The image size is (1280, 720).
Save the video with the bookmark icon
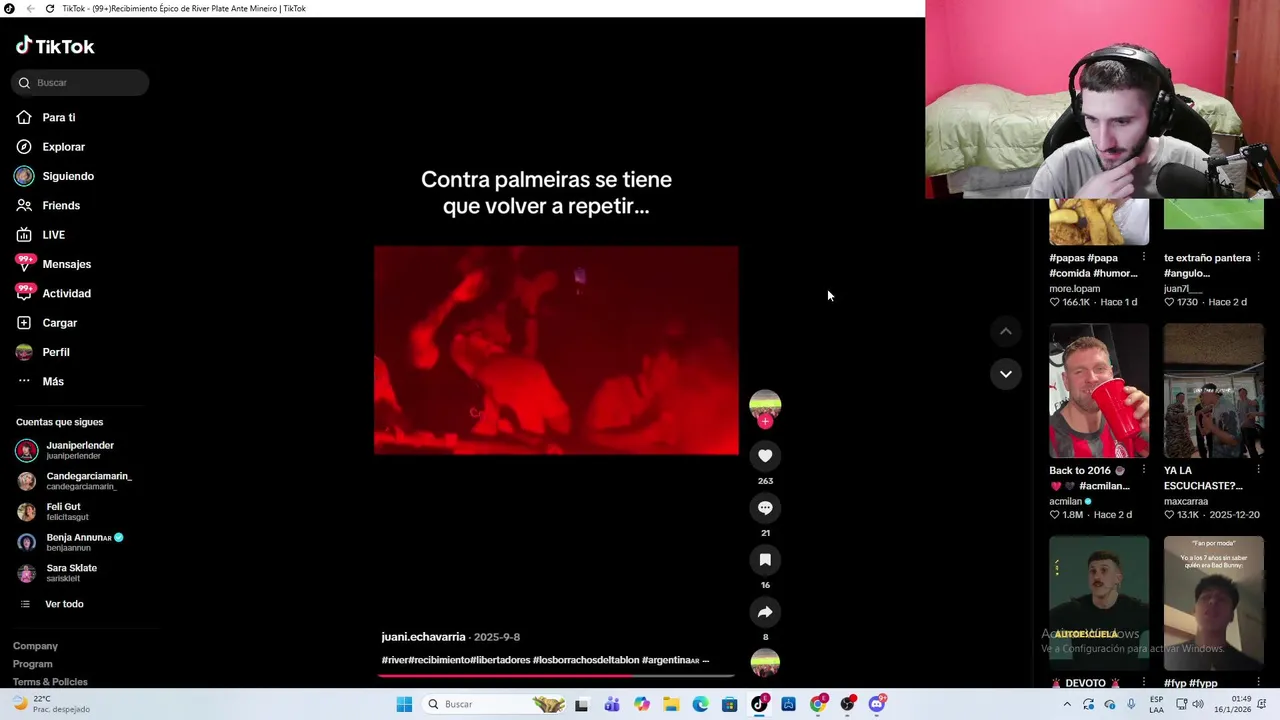765,560
